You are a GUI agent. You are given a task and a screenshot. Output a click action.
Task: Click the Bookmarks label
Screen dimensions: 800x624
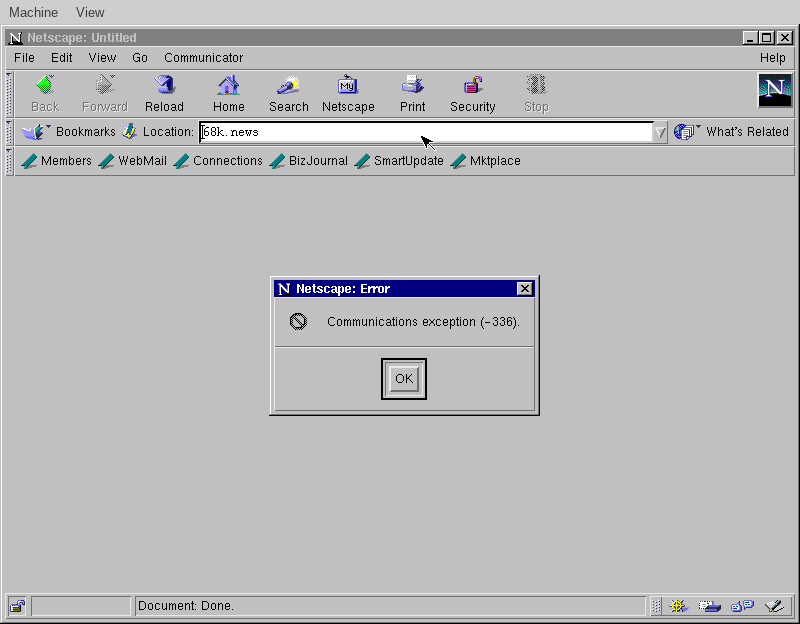86,132
